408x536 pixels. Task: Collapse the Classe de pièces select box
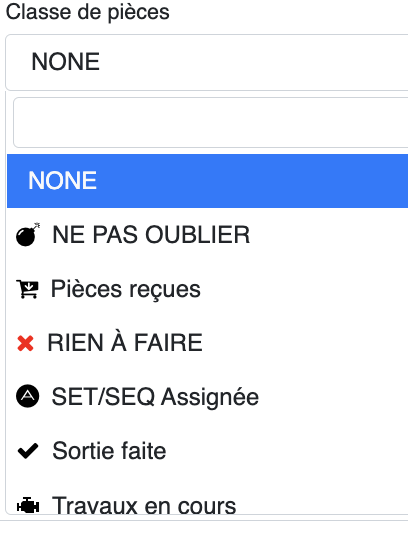coord(207,63)
